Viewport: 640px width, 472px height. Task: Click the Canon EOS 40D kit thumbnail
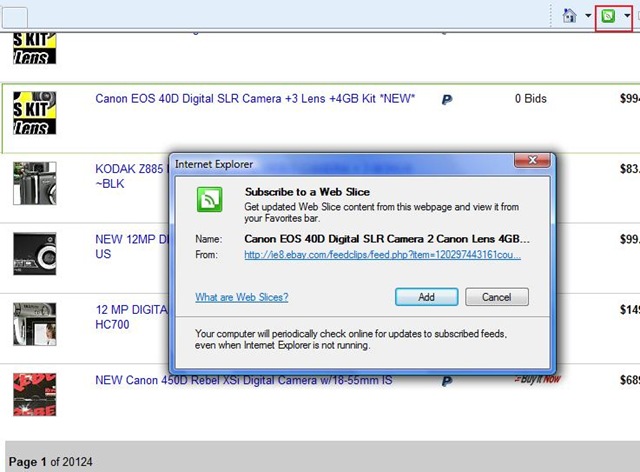35,113
